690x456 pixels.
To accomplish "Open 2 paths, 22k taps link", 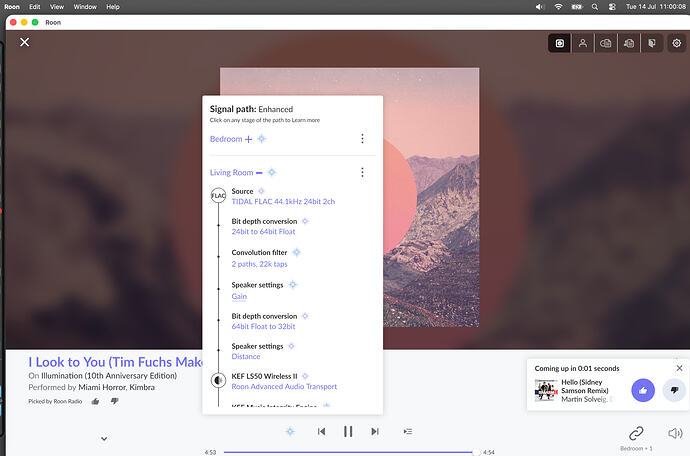I will pos(259,264).
